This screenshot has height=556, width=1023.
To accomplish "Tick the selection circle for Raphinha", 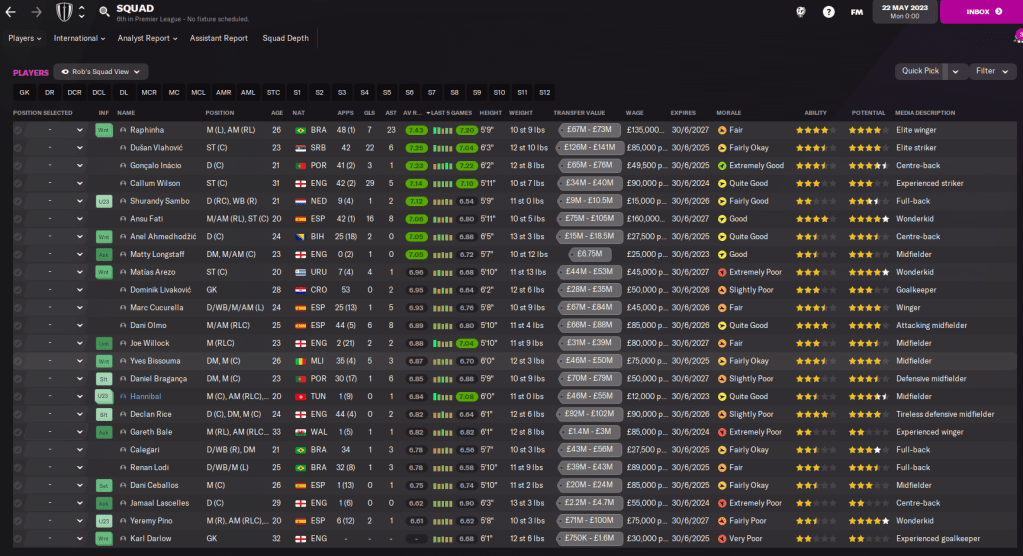I will 17,130.
